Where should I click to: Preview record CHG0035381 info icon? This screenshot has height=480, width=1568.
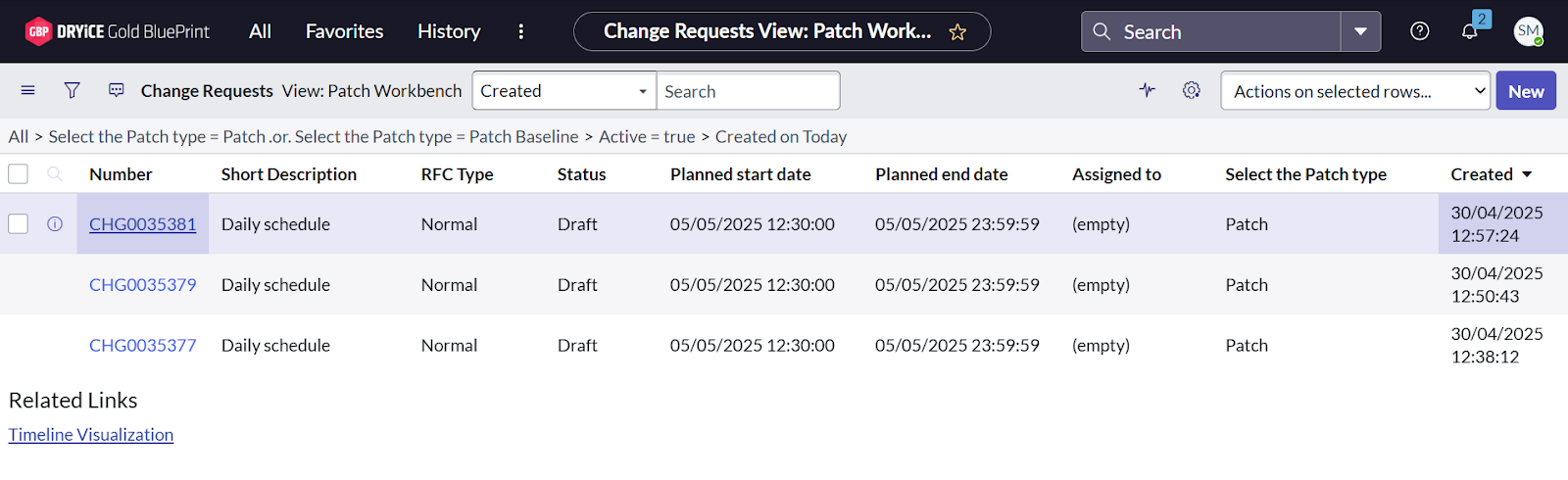pyautogui.click(x=55, y=224)
